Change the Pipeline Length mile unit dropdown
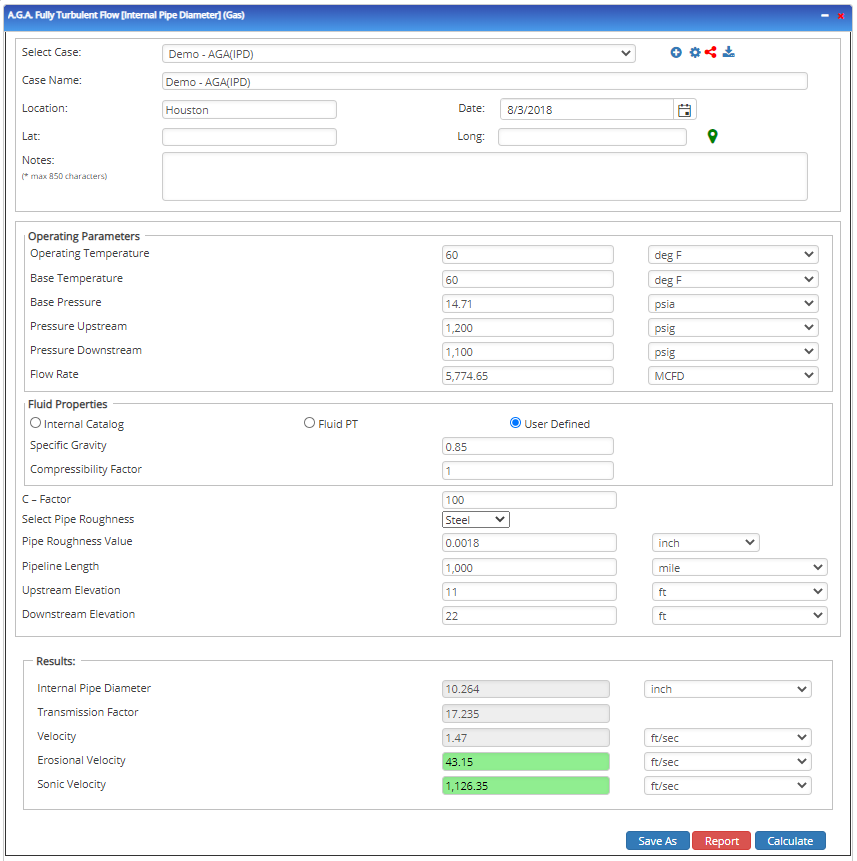 739,567
